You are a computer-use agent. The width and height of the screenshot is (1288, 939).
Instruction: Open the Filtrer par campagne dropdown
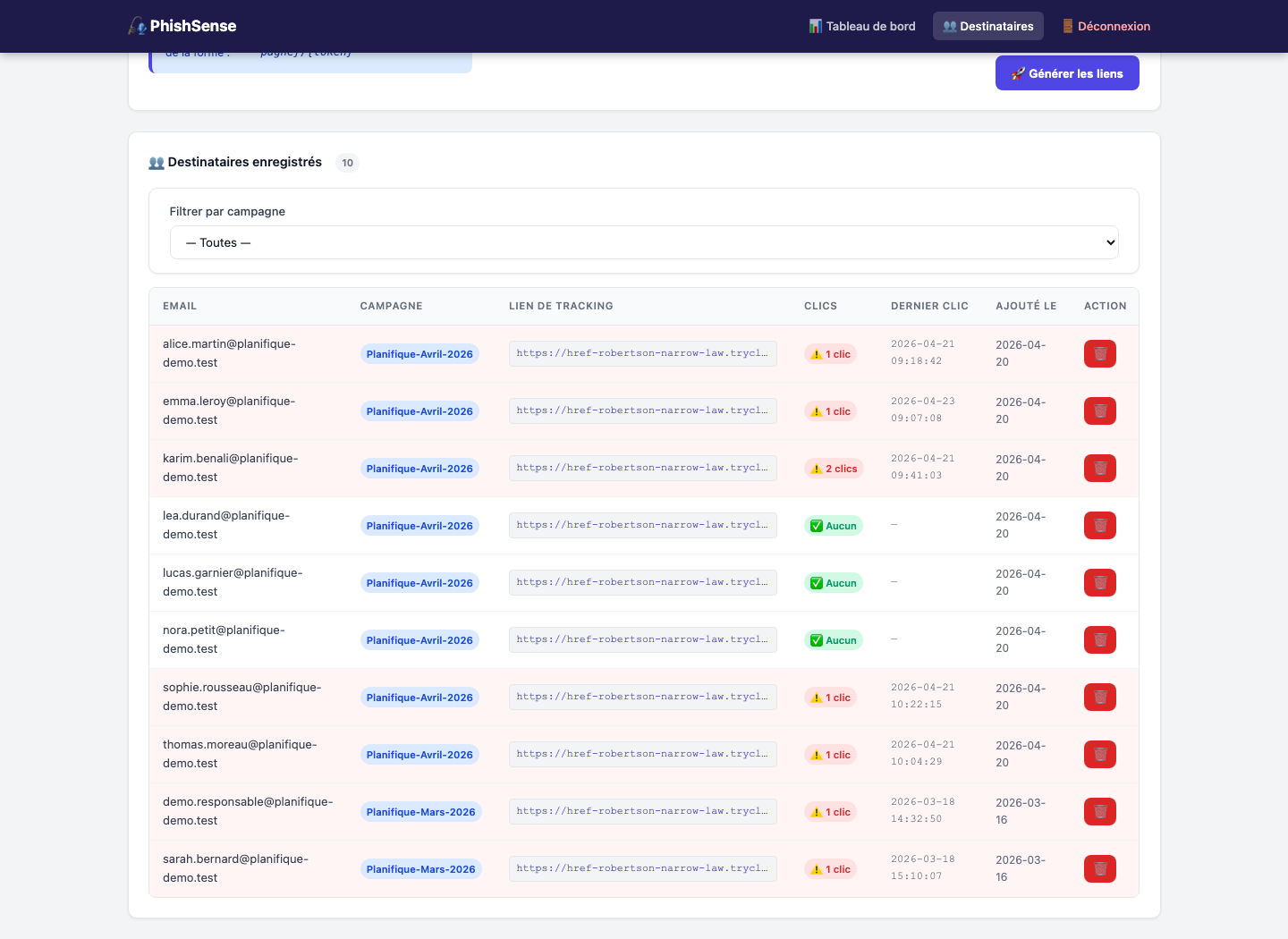(x=644, y=242)
